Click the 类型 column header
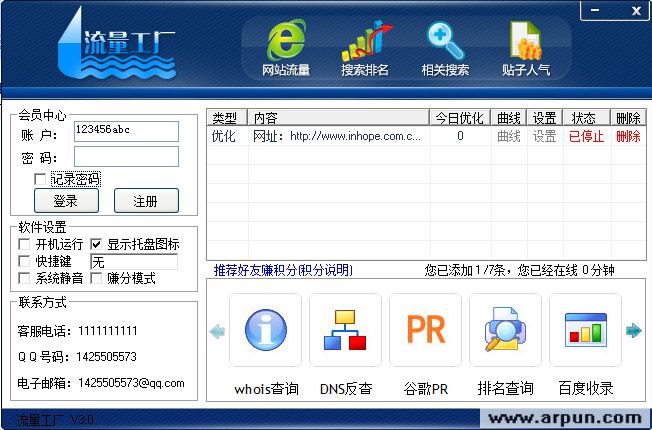Viewport: 652px width, 430px height. pos(227,118)
